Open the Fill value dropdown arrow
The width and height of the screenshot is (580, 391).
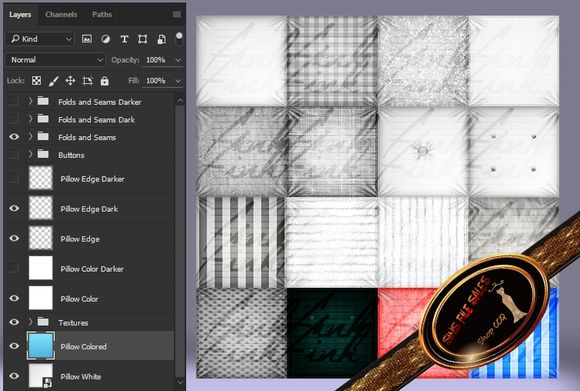click(x=178, y=81)
